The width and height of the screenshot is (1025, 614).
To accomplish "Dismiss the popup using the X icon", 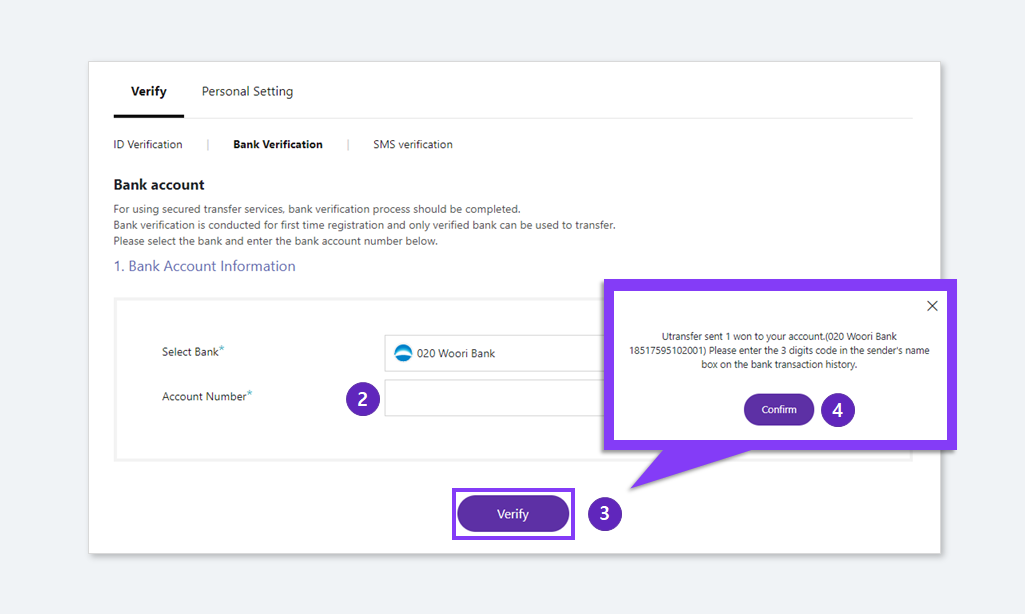I will [x=932, y=305].
